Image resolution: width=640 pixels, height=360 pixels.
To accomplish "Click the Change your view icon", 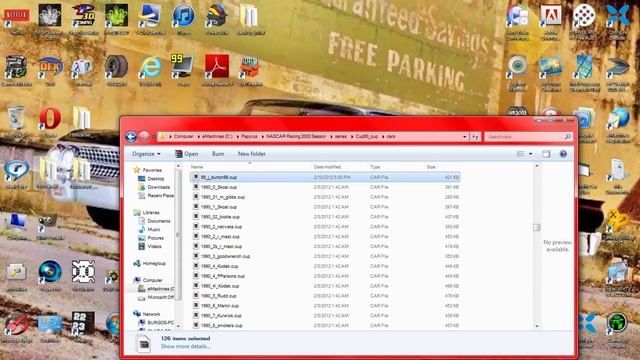I will click(x=520, y=154).
